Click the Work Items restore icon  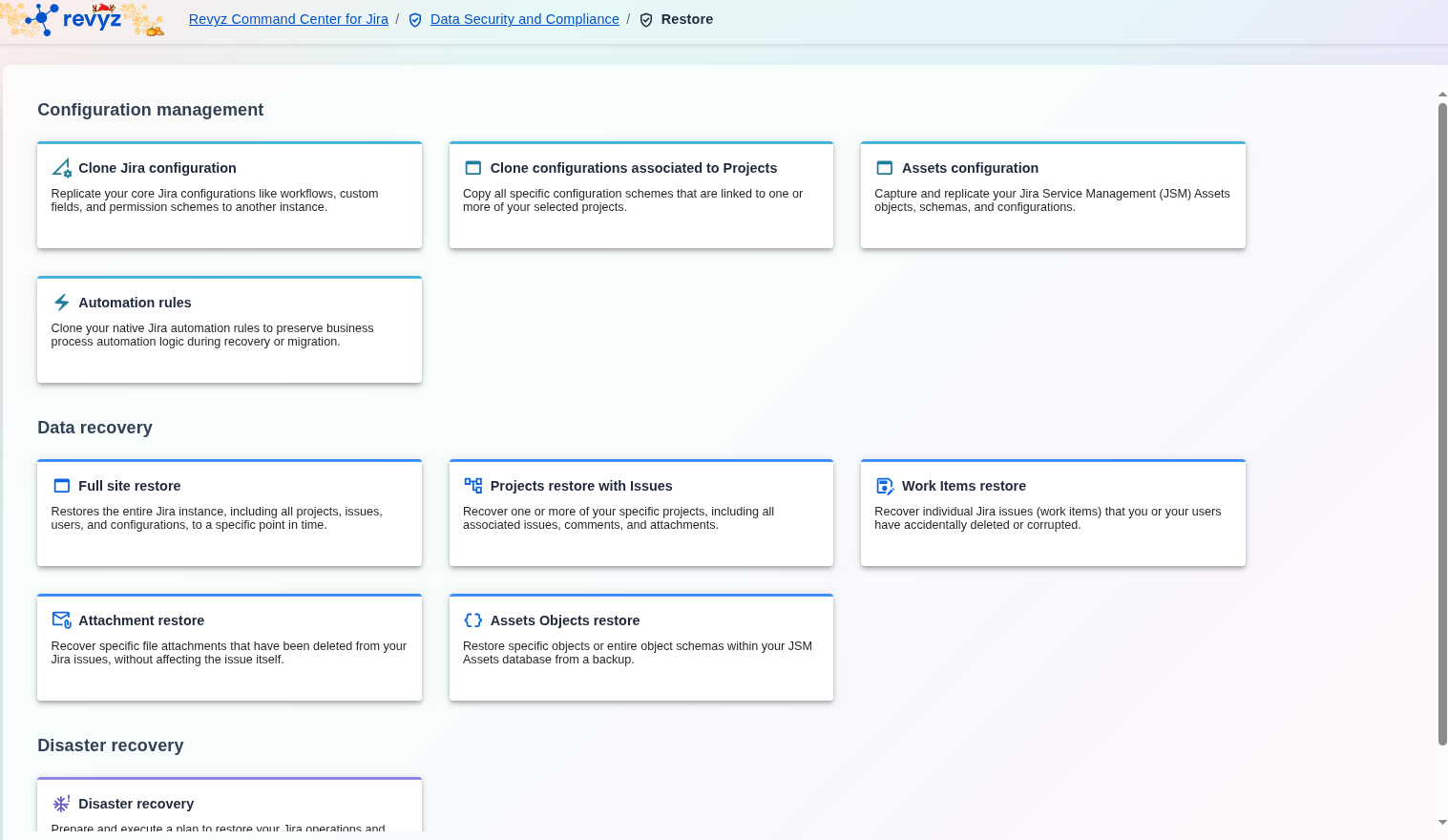[885, 486]
